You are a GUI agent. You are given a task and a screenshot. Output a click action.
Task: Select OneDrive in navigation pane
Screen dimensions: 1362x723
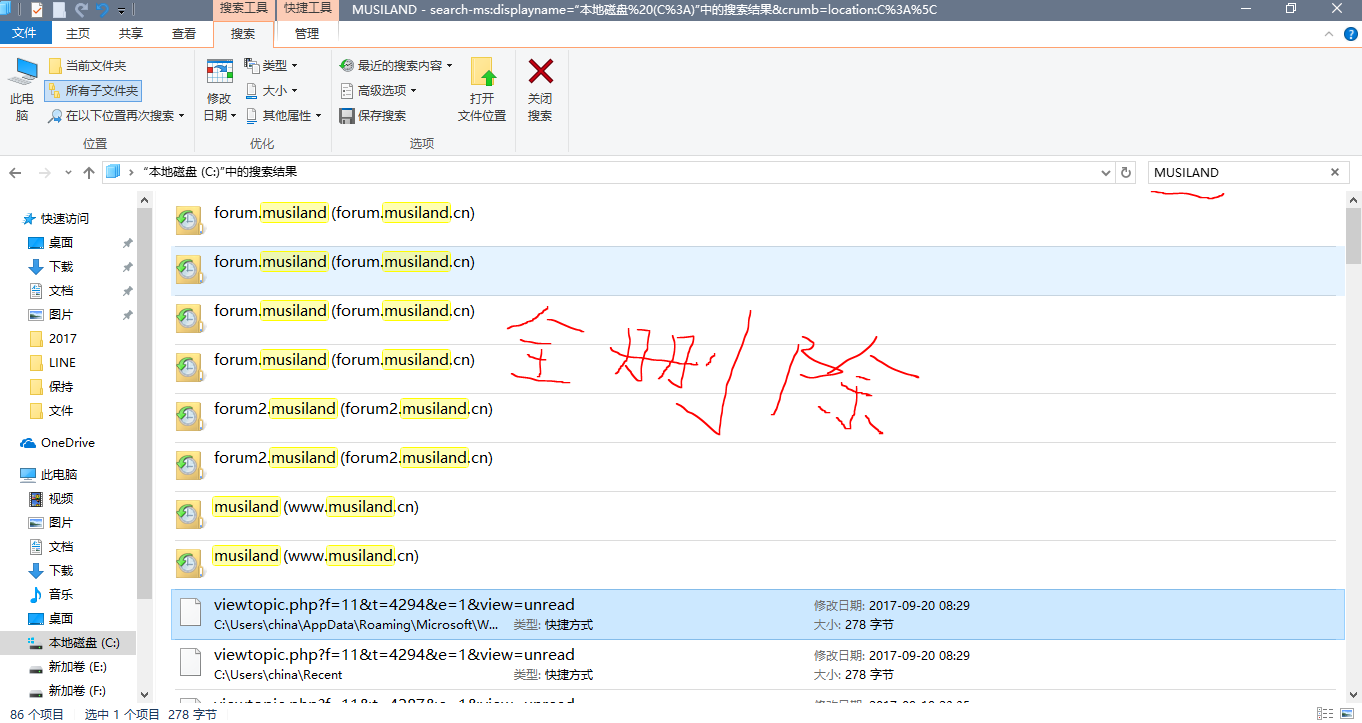click(x=67, y=443)
